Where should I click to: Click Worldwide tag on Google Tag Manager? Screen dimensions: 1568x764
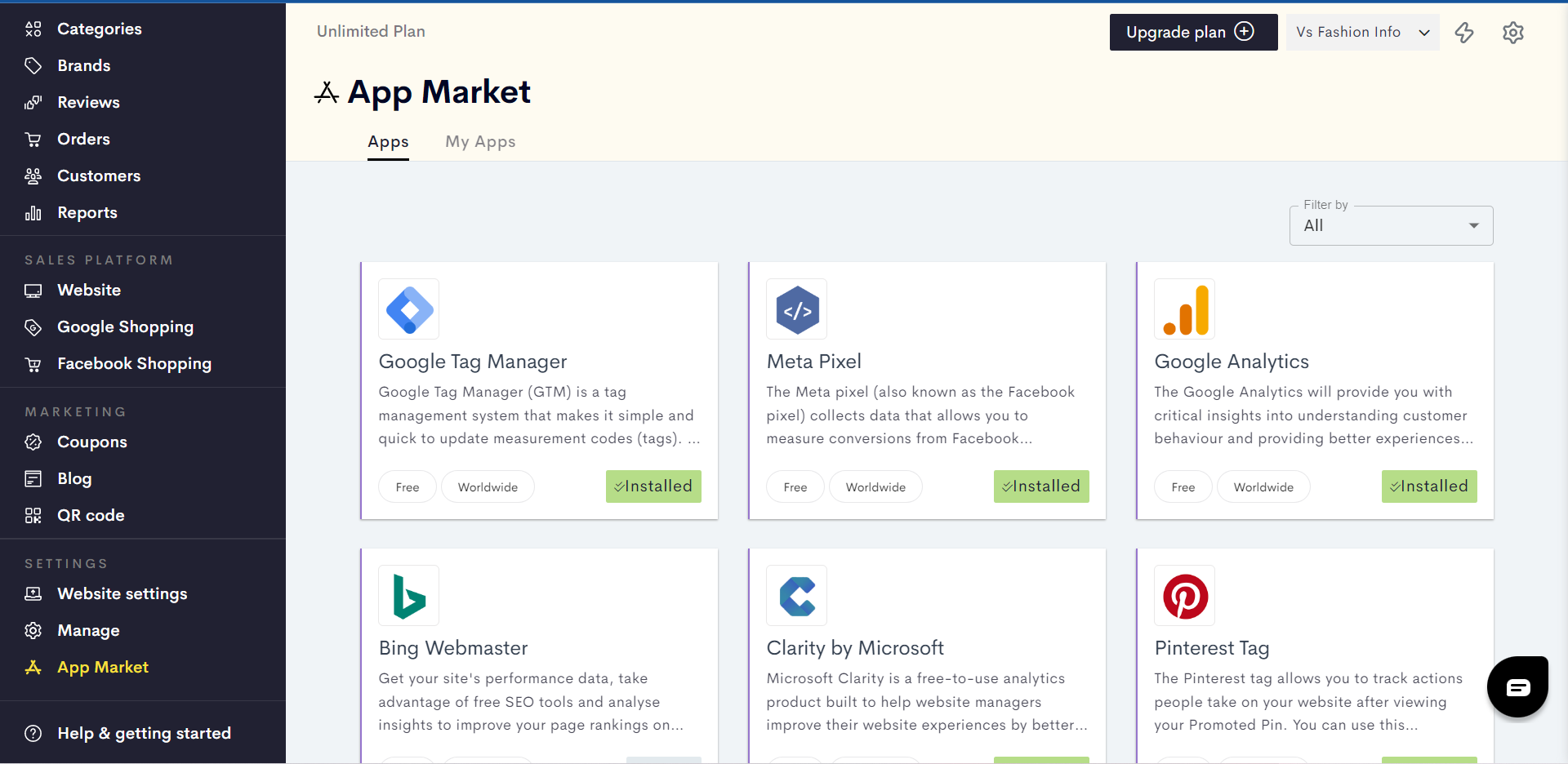(488, 487)
